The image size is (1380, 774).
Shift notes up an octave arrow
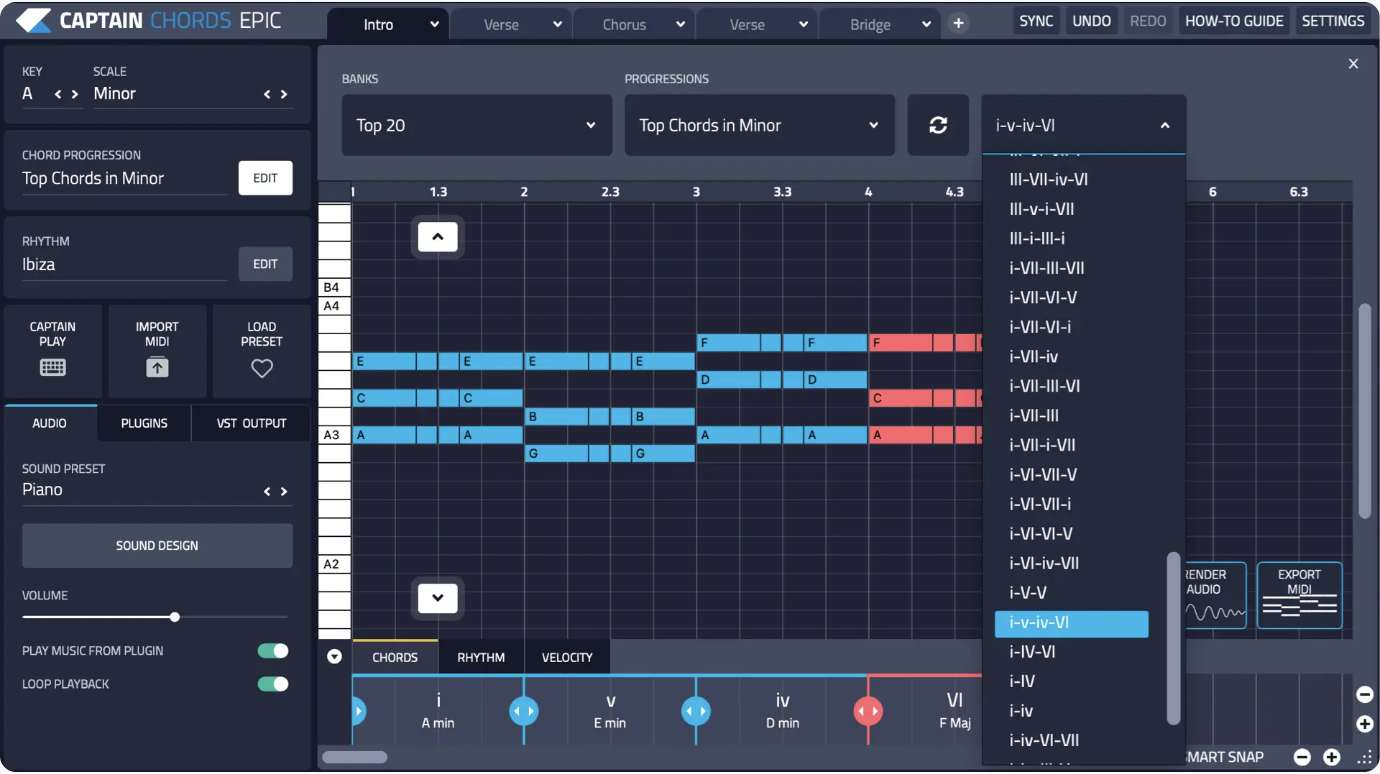pos(437,237)
